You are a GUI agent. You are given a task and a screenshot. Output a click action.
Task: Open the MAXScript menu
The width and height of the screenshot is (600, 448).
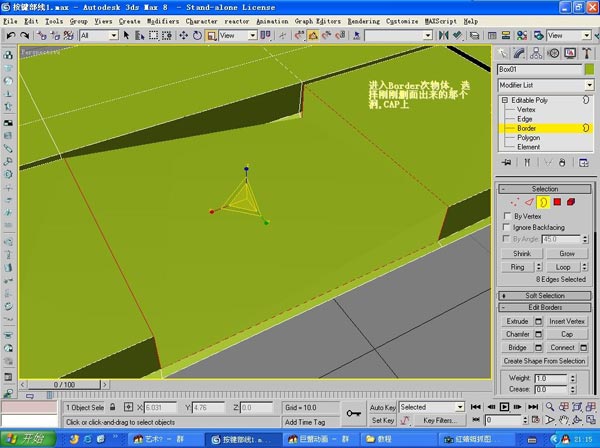440,21
